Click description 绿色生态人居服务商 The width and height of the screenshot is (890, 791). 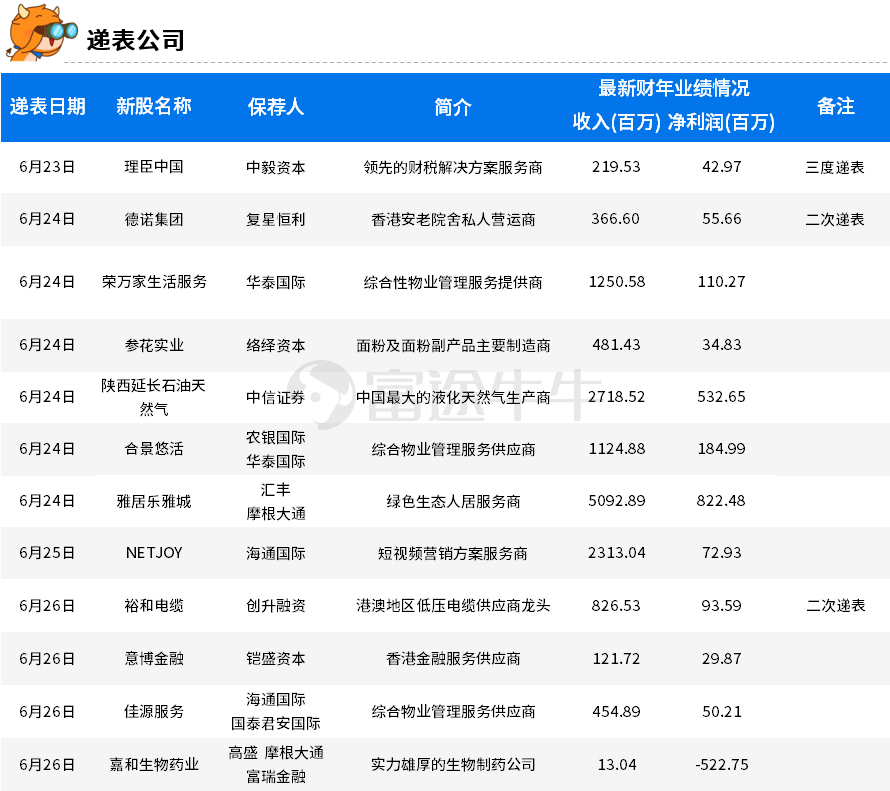click(453, 502)
